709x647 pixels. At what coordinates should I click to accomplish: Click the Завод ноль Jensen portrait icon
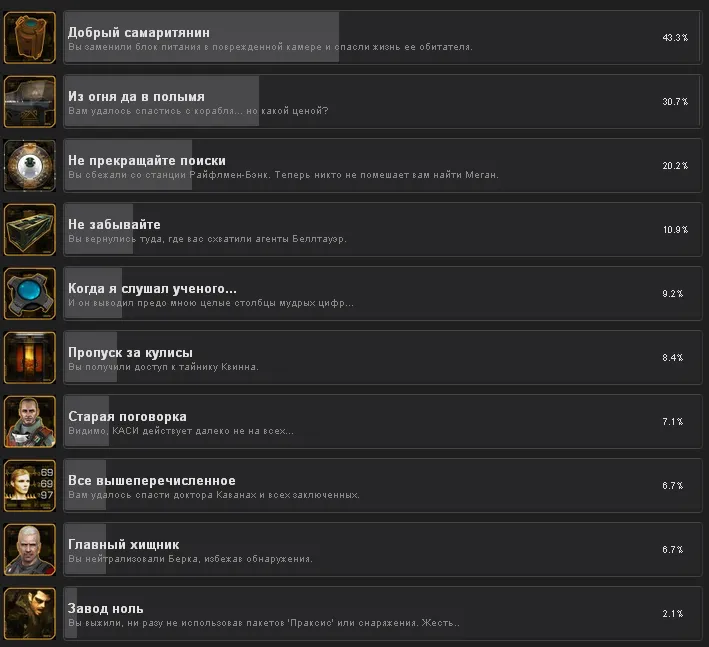[30, 614]
